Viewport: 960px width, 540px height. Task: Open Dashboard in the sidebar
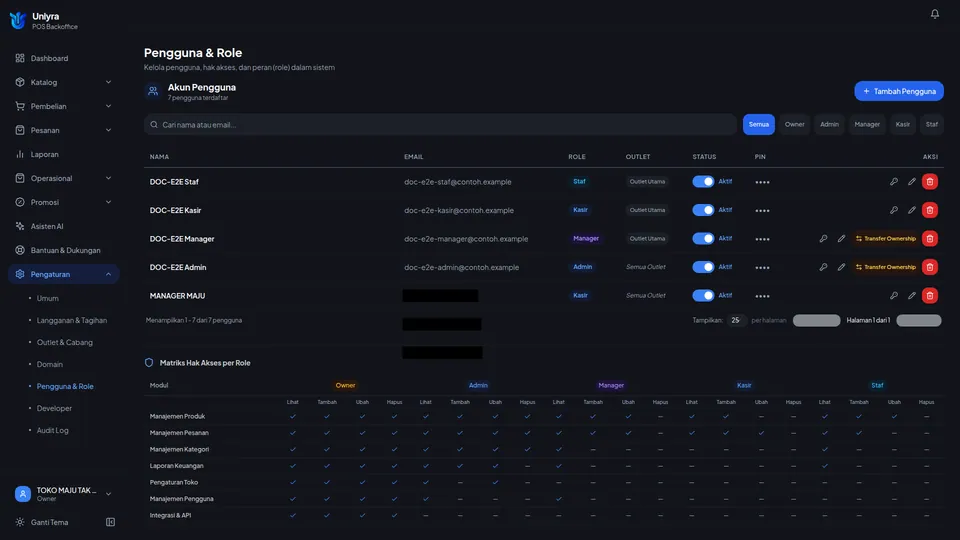pyautogui.click(x=64, y=58)
